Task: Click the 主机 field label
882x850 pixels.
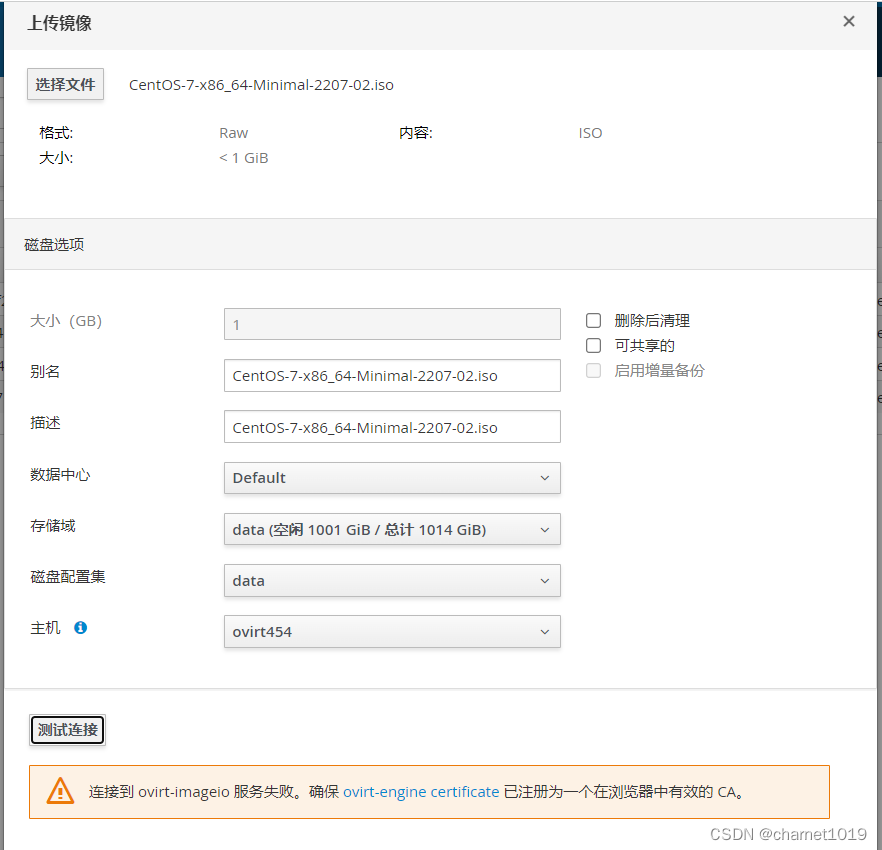Action: point(46,627)
